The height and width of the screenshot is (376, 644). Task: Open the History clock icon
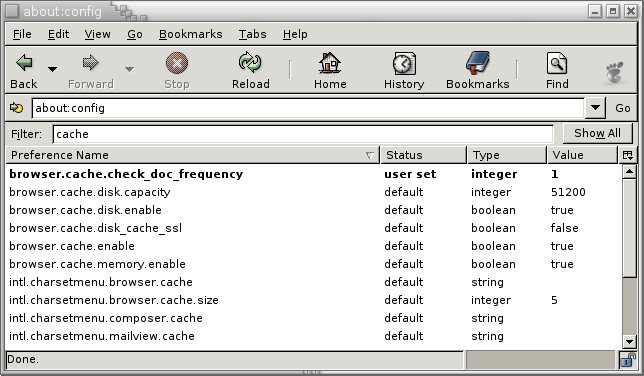[404, 64]
